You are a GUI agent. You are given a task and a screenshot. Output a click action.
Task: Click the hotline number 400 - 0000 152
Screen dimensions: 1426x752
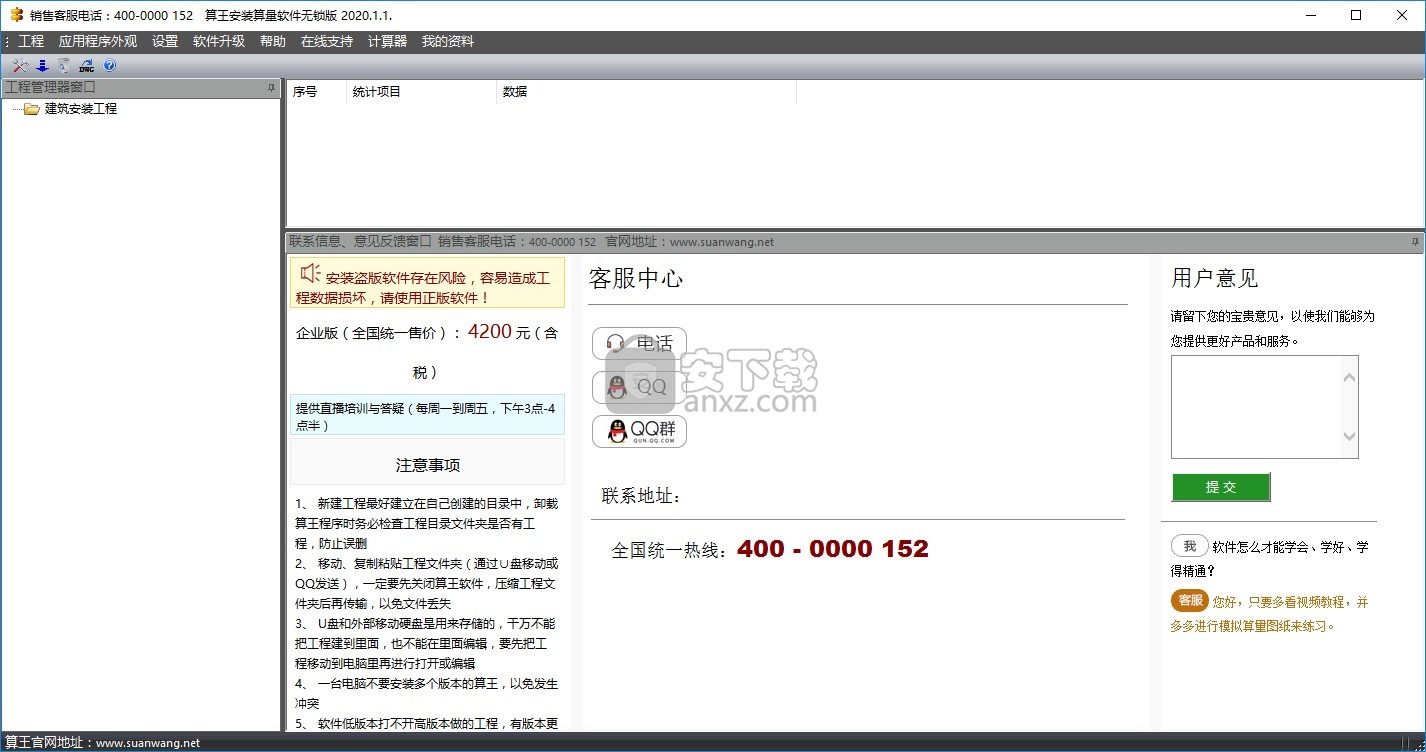click(833, 549)
